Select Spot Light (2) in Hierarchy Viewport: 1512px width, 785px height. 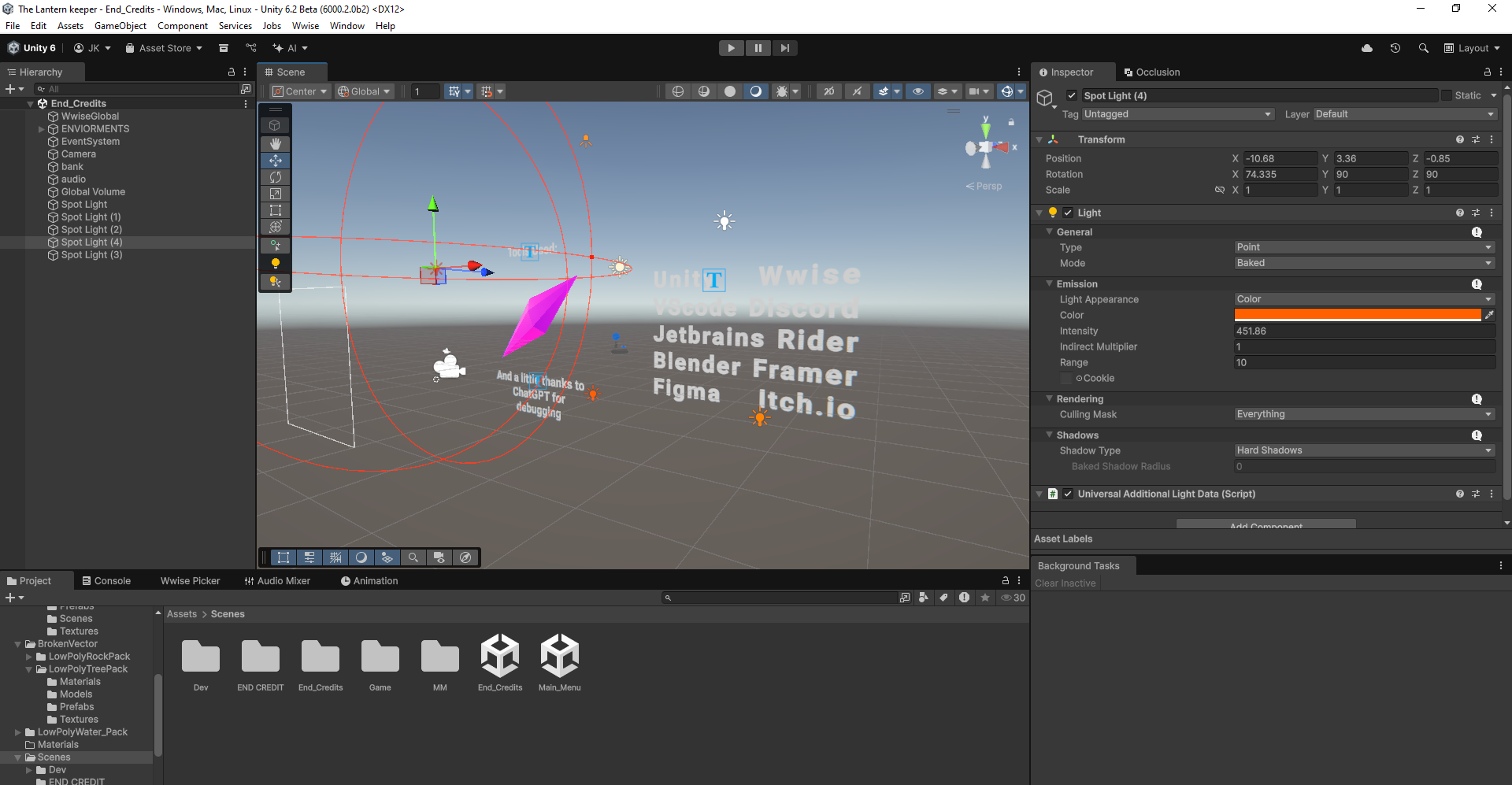[x=91, y=230]
